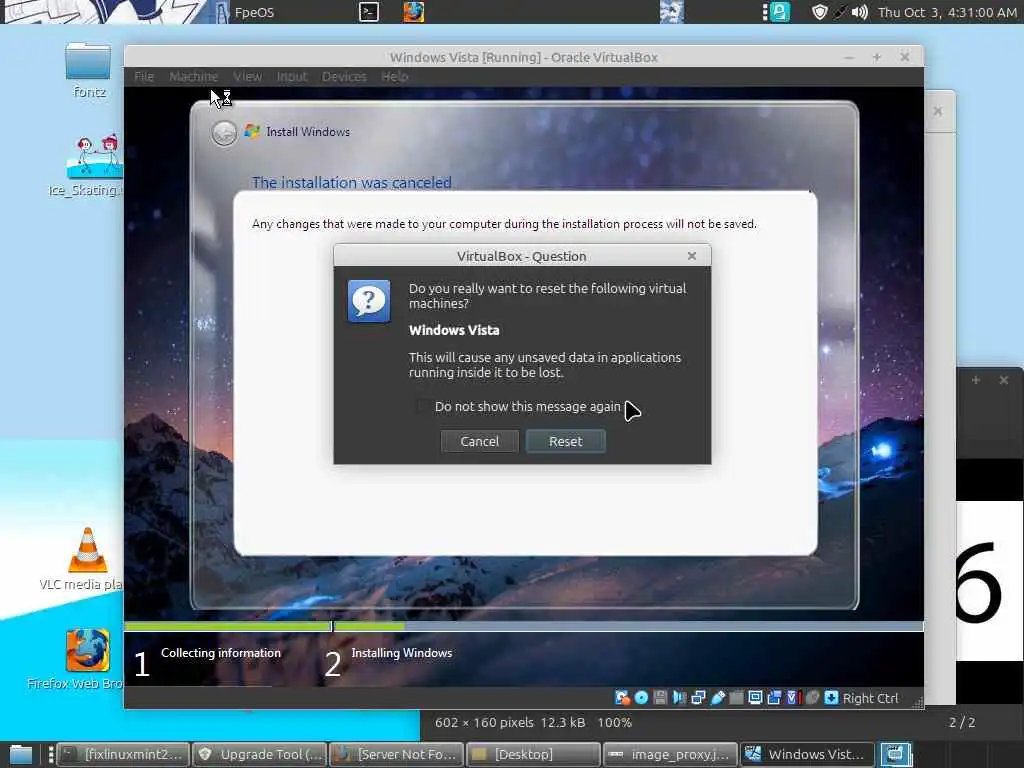The image size is (1024, 768).
Task: Click the VirtualBox window title bar
Action: coord(523,57)
